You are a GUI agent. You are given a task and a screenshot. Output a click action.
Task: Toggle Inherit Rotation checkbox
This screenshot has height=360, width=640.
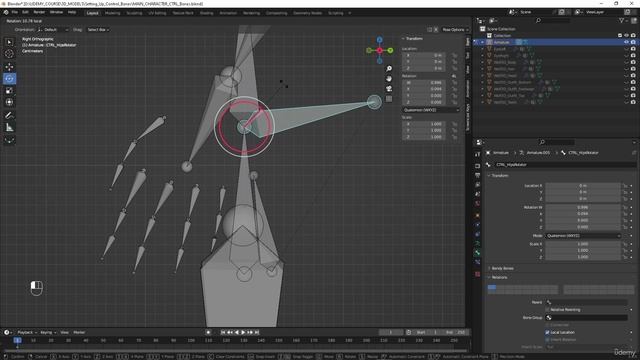point(548,340)
